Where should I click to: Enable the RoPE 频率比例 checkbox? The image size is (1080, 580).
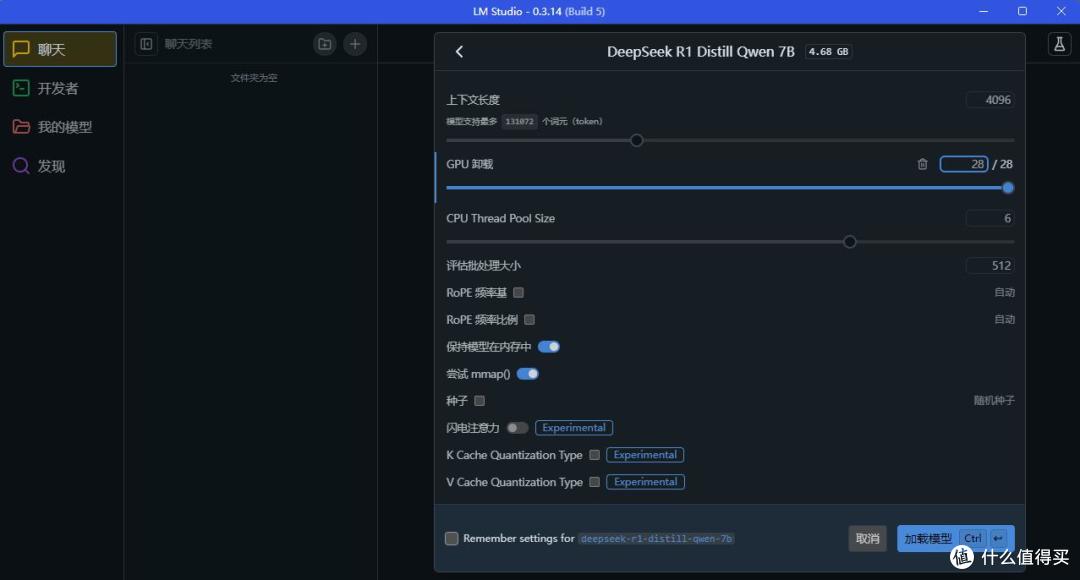coord(529,320)
